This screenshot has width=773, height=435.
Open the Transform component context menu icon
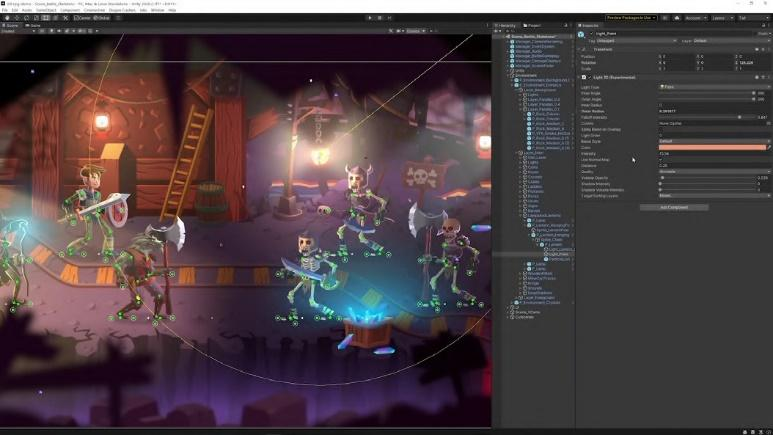click(768, 49)
